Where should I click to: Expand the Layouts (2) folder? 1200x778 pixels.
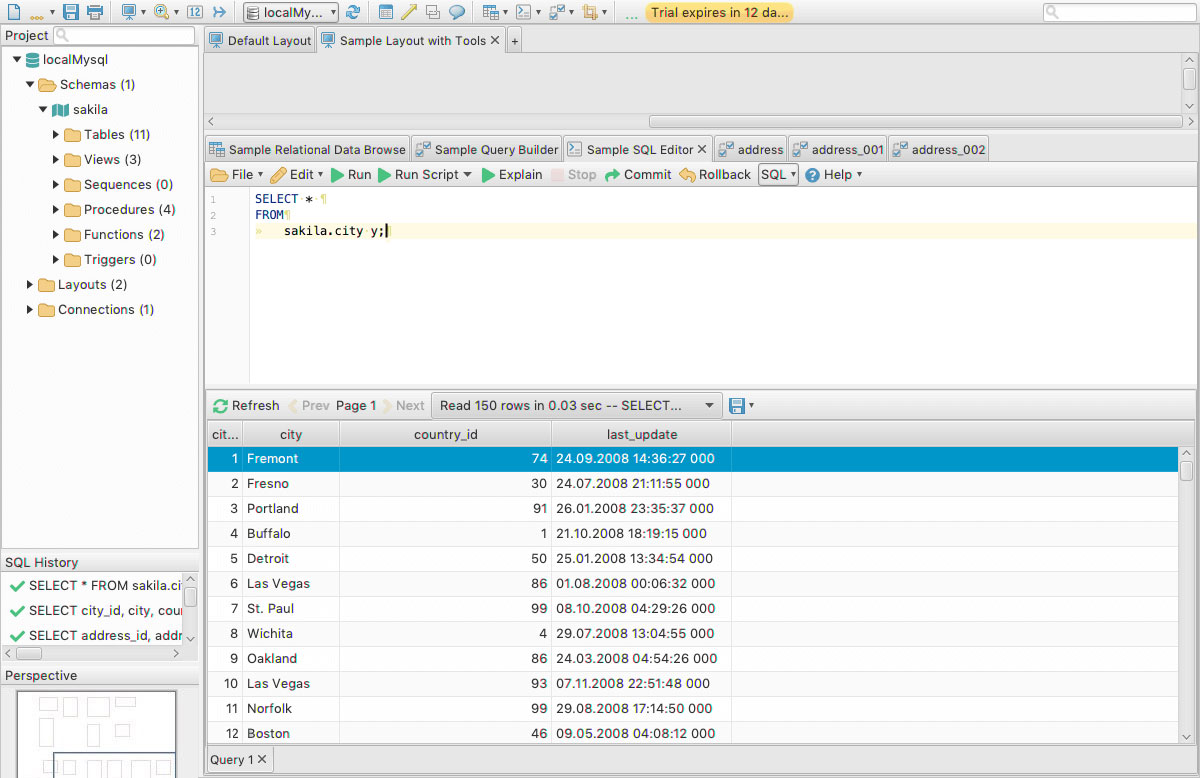tap(30, 285)
